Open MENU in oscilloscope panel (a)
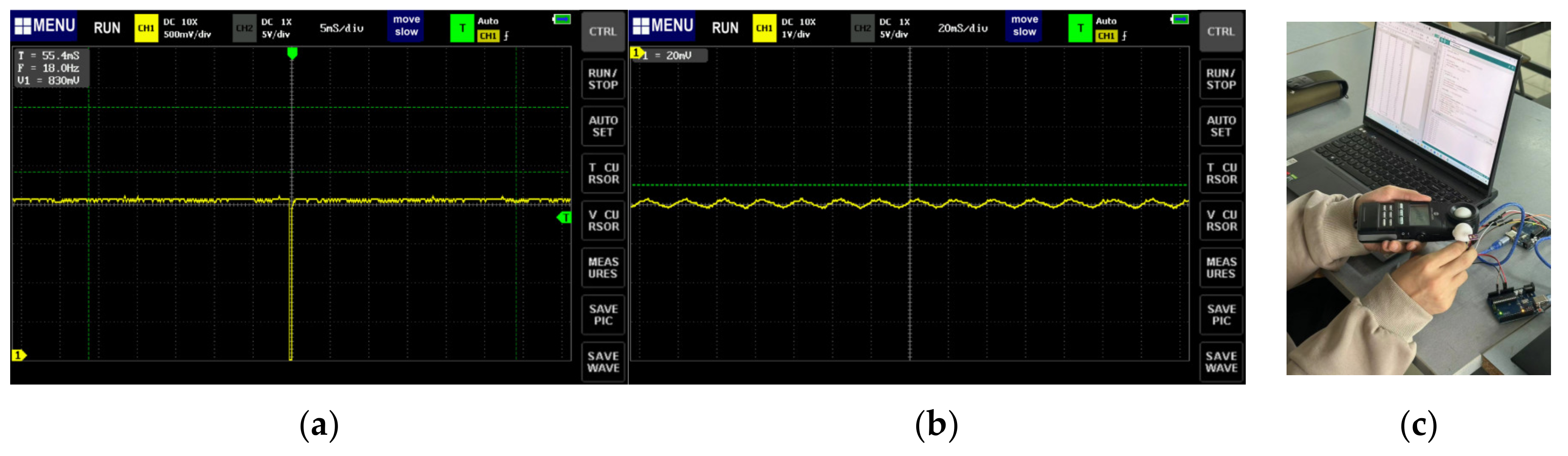The image size is (1568, 456). (x=45, y=26)
